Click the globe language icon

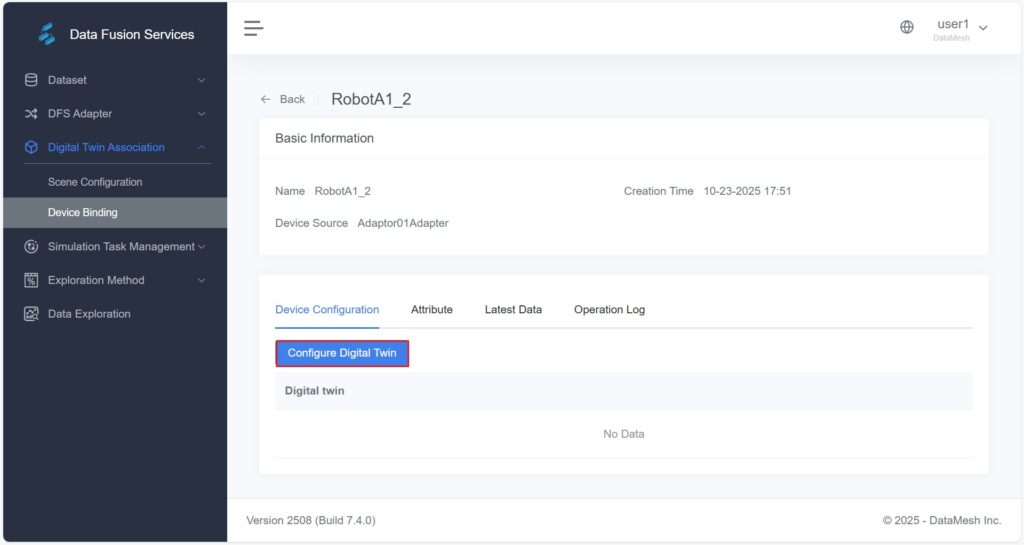(907, 28)
